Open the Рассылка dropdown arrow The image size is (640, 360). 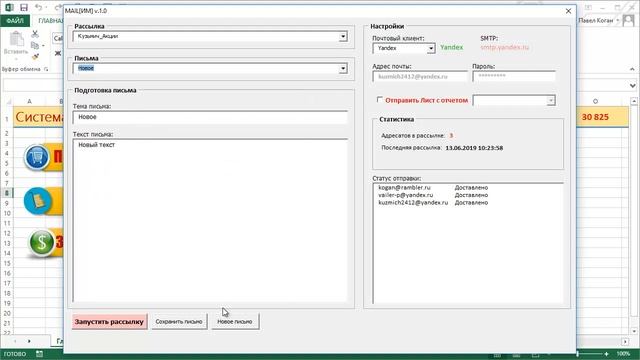(343, 36)
